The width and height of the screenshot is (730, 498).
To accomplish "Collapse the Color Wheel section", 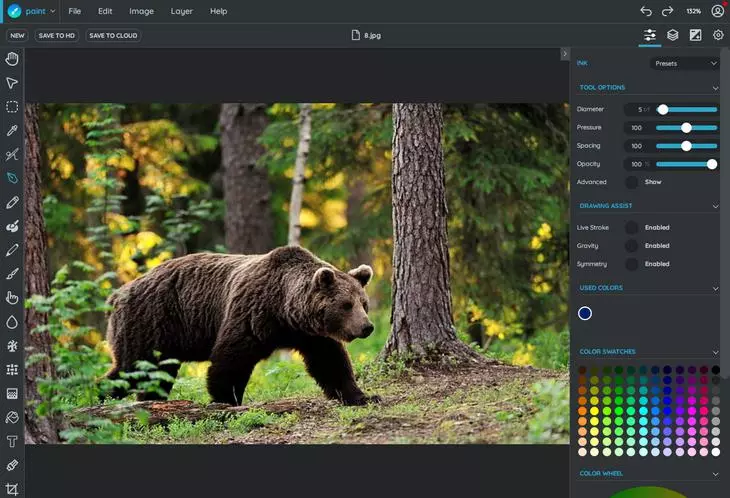I will (715, 474).
